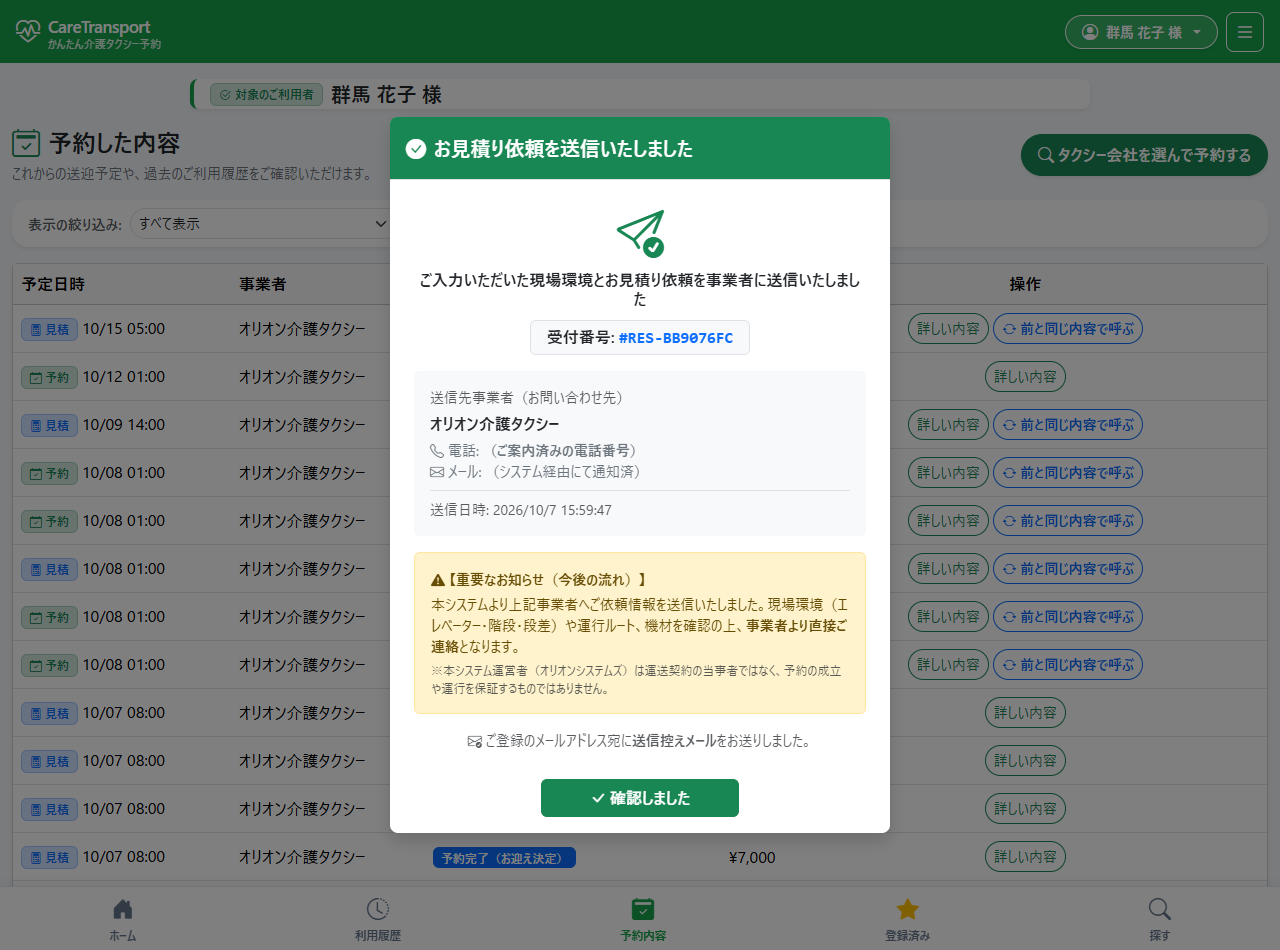Click the phone icon beside 電話
Viewport: 1280px width, 950px height.
[437, 451]
